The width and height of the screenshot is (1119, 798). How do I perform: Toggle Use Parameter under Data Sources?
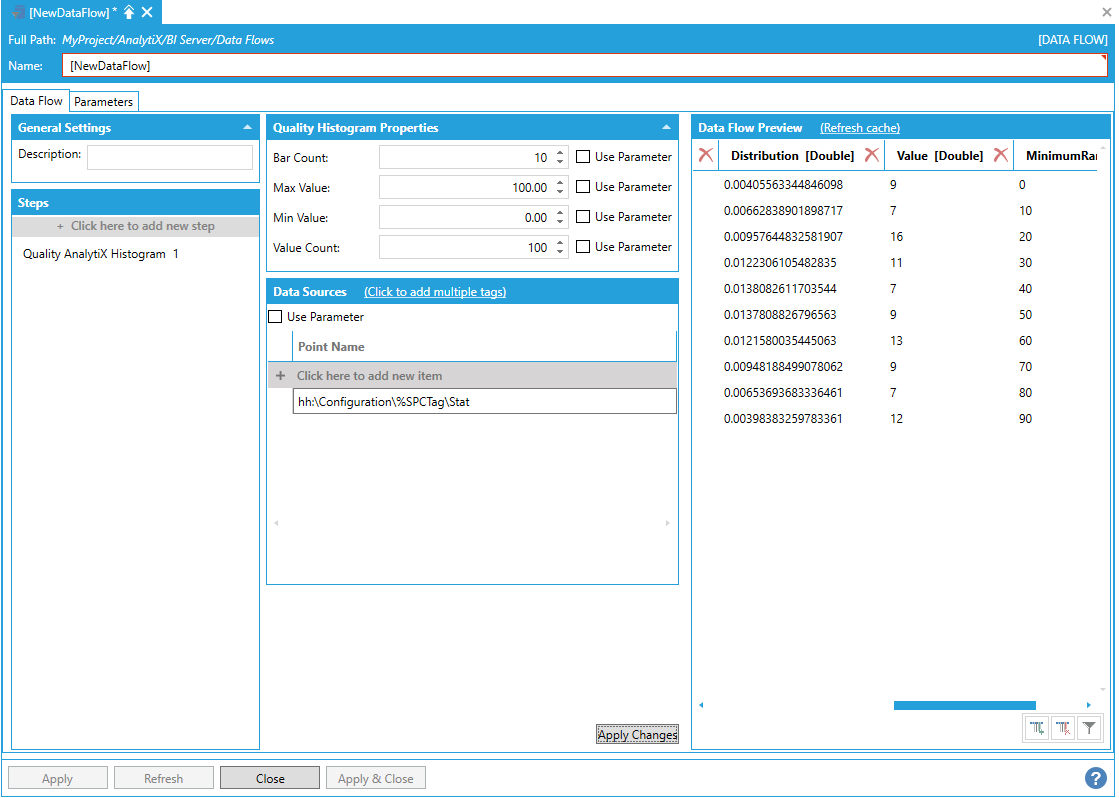[x=275, y=317]
